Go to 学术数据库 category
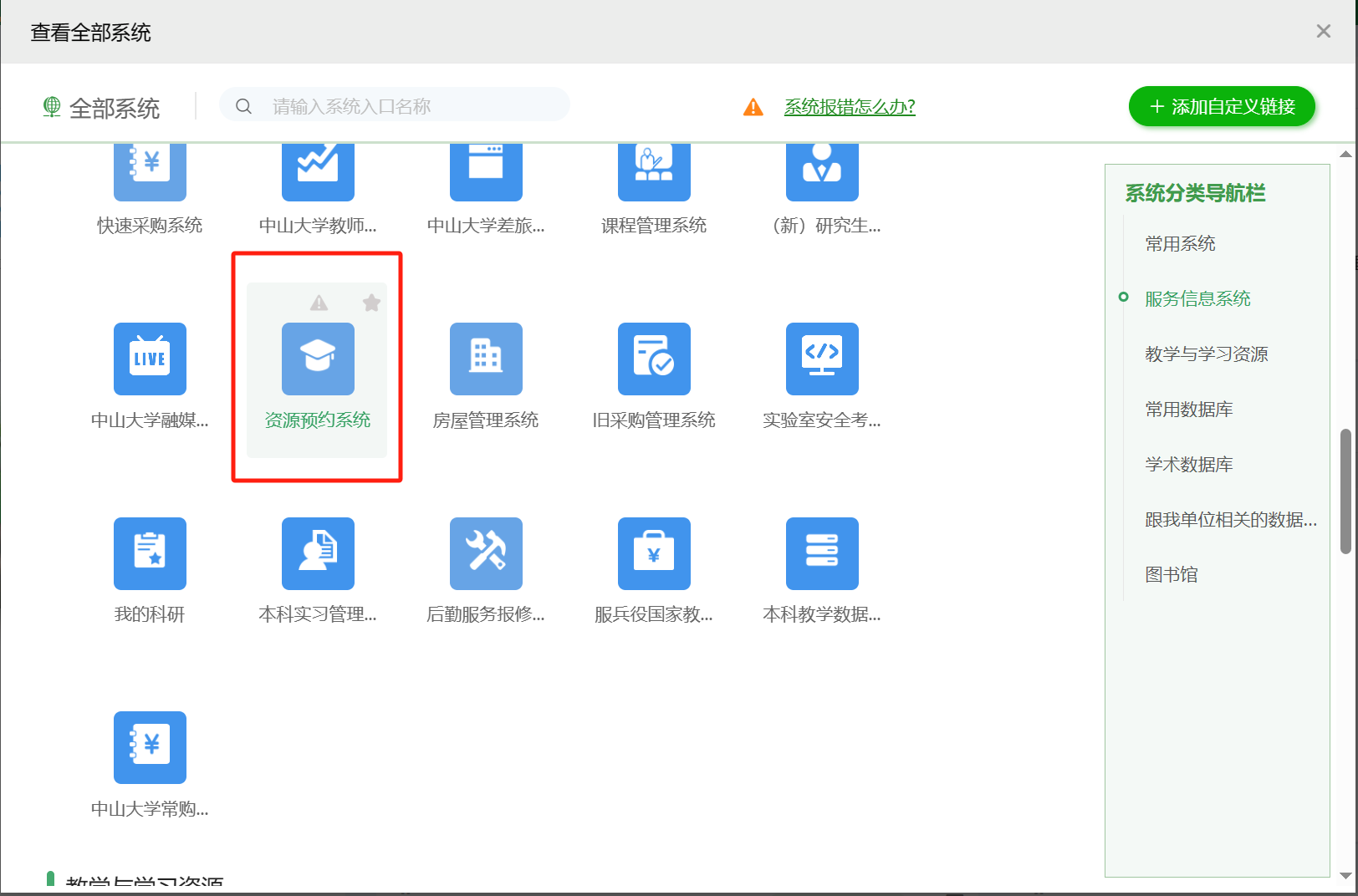The width and height of the screenshot is (1358, 896). [1188, 465]
